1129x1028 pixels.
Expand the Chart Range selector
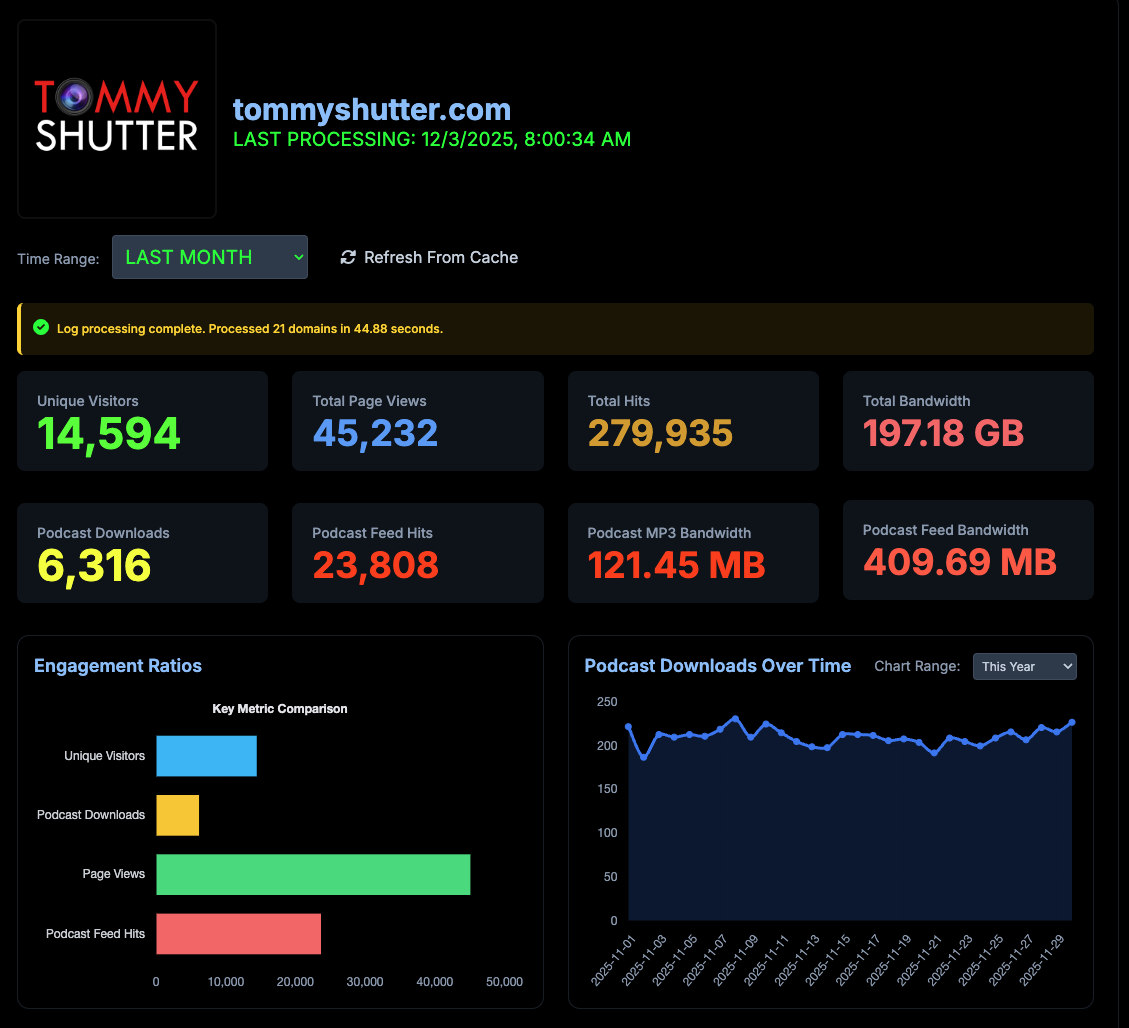[1024, 666]
